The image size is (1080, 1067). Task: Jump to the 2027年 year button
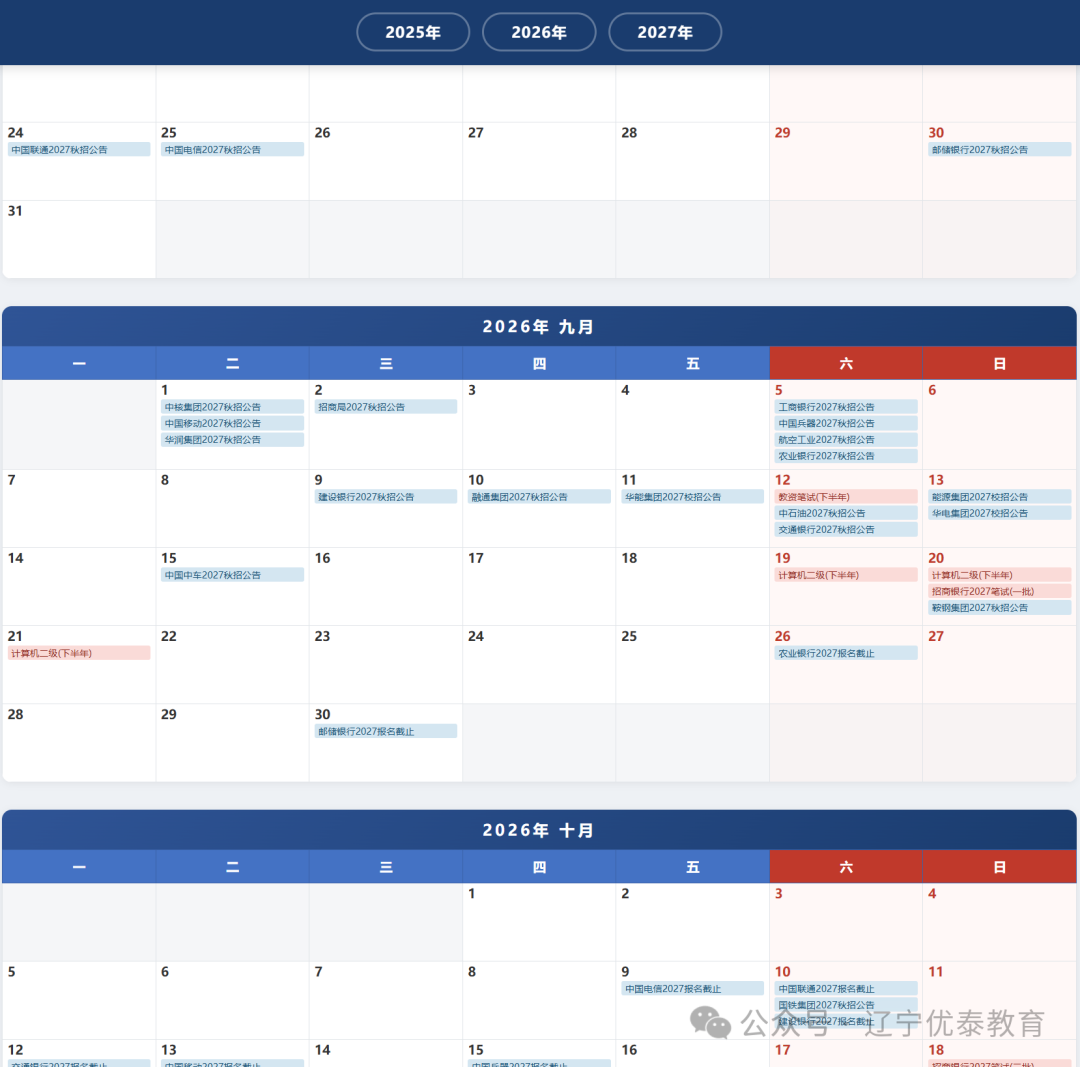pyautogui.click(x=665, y=32)
